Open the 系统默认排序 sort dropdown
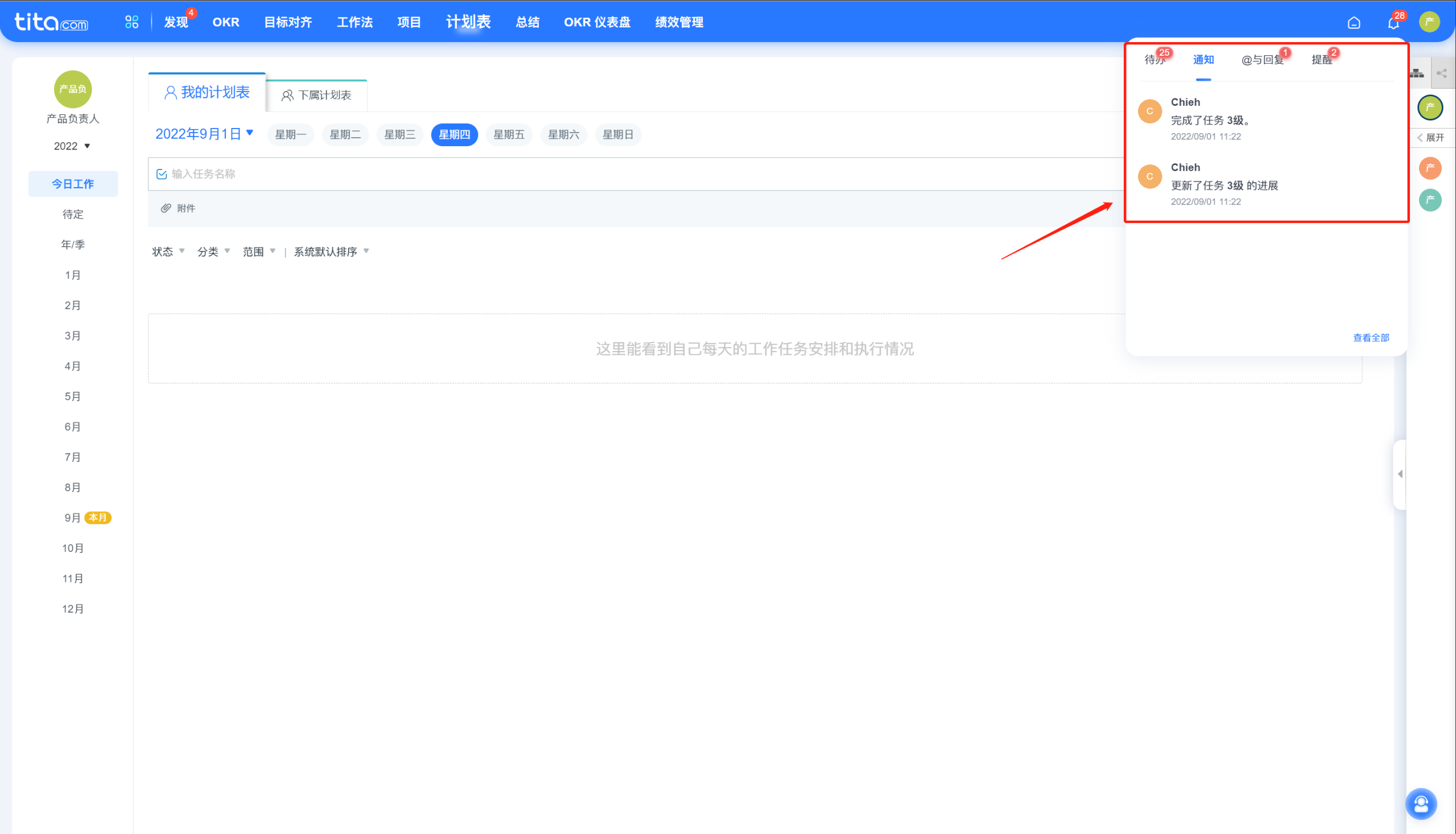Image resolution: width=1456 pixels, height=834 pixels. point(331,251)
